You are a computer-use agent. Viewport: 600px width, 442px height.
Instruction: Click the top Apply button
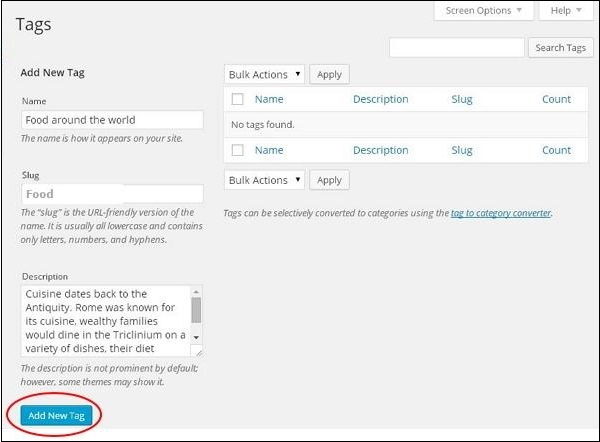click(x=329, y=74)
